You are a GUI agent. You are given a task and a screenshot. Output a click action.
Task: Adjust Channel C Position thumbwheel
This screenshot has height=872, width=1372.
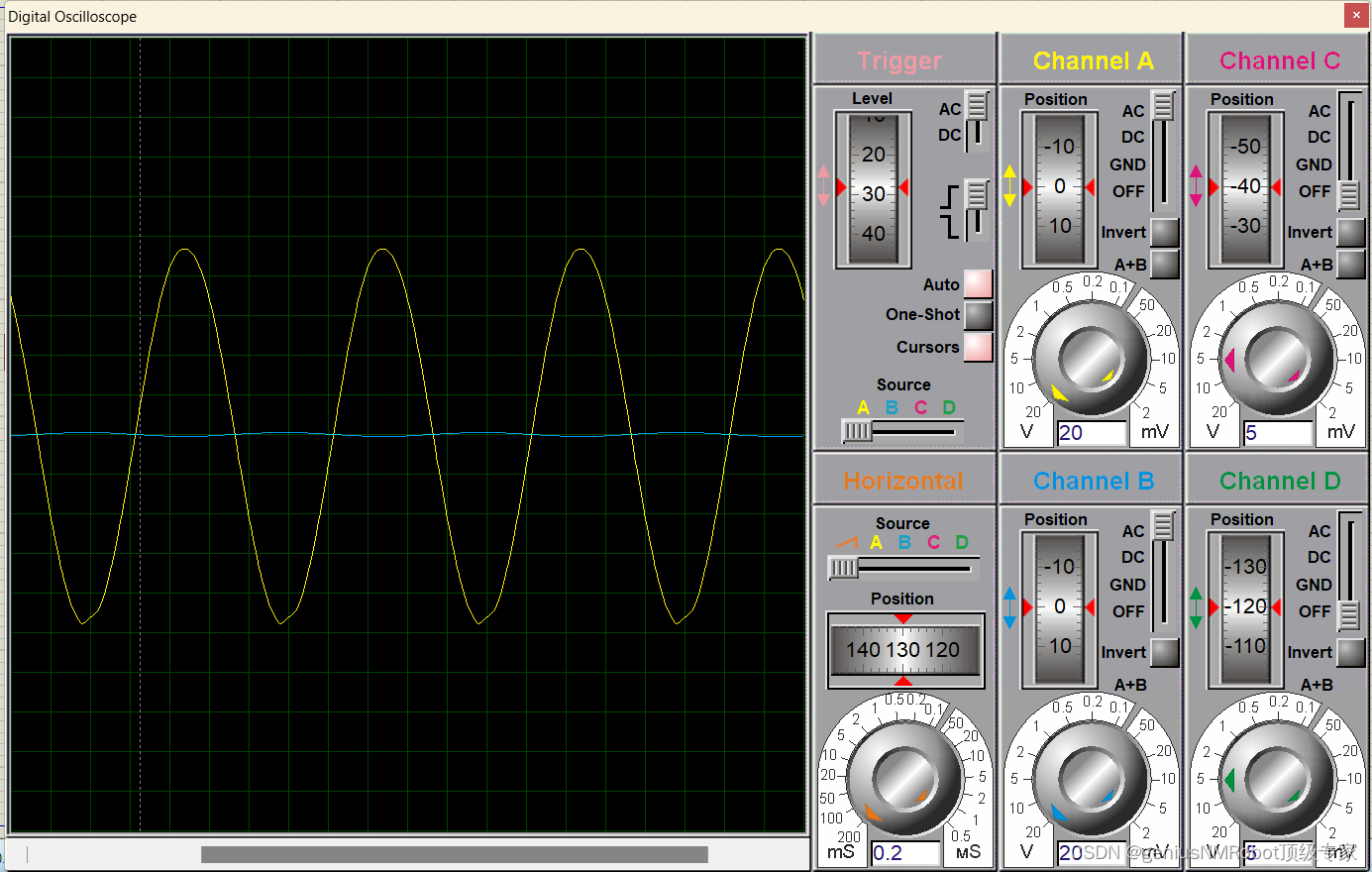(x=1245, y=189)
